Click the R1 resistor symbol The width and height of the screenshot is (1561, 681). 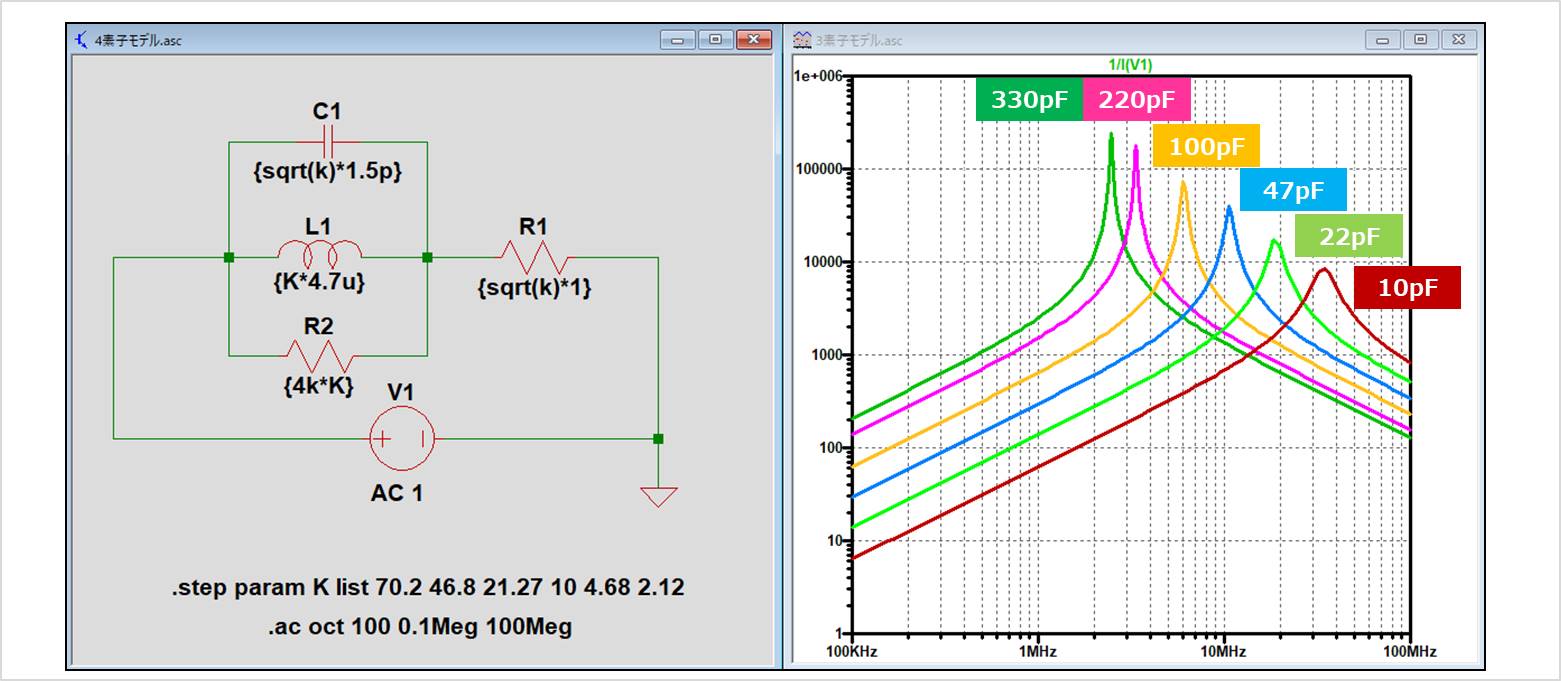pyautogui.click(x=533, y=257)
